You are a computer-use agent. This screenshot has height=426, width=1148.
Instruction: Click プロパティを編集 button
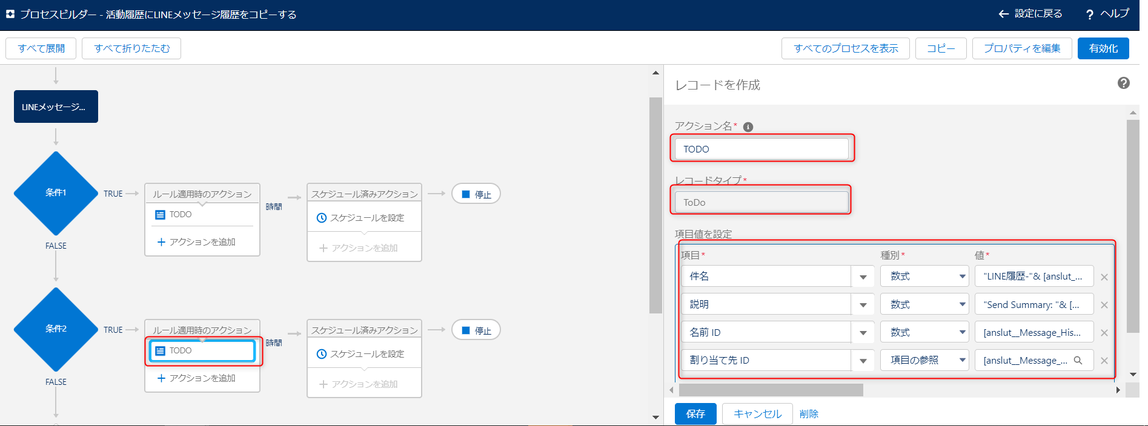pos(1022,49)
